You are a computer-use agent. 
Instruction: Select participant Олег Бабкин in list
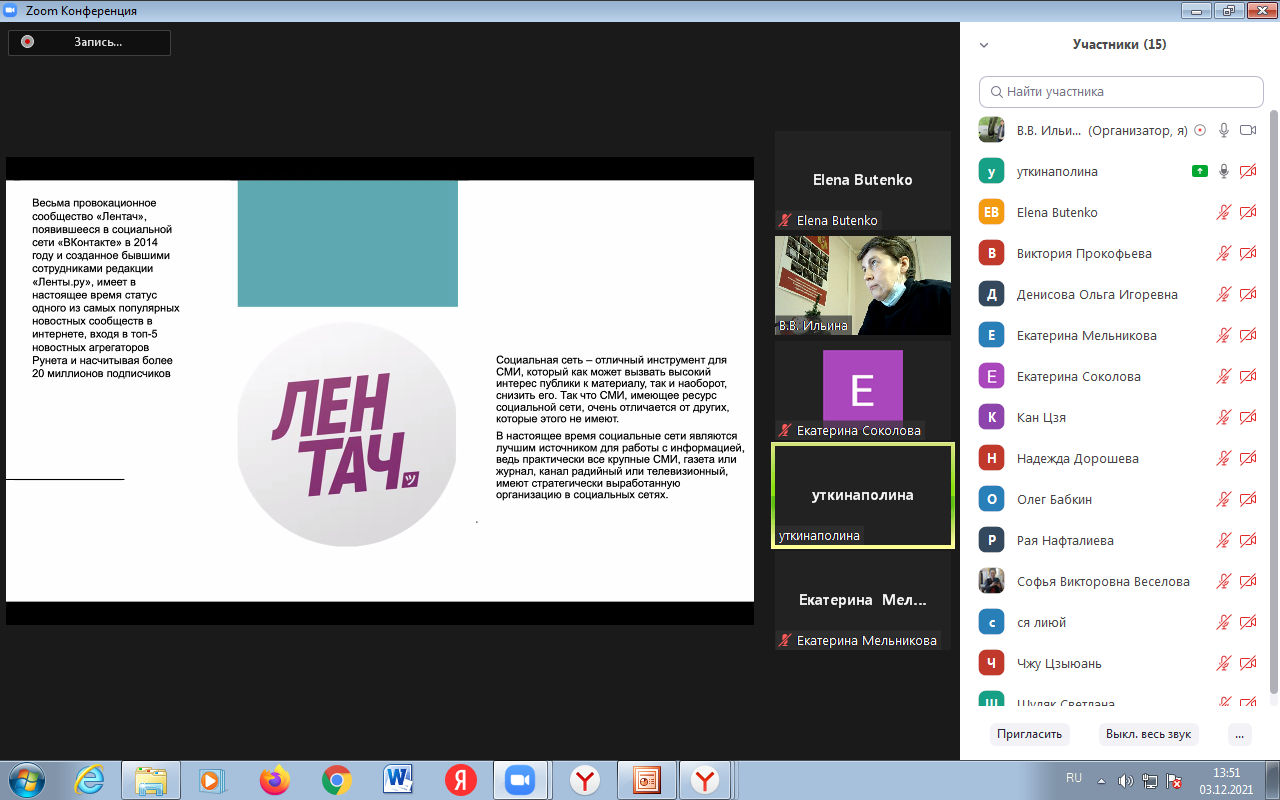pyautogui.click(x=1115, y=499)
